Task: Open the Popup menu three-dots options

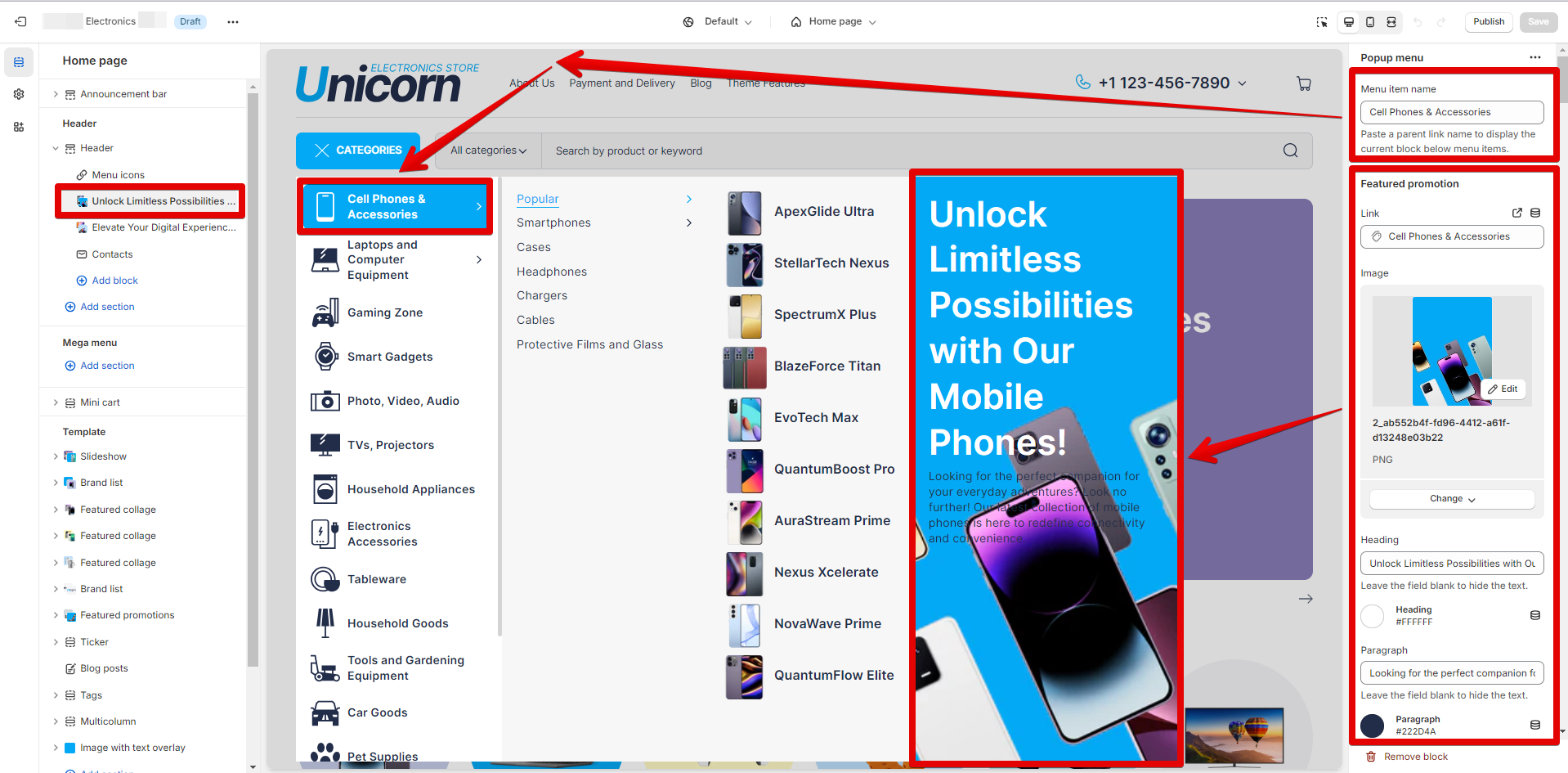Action: click(1534, 58)
